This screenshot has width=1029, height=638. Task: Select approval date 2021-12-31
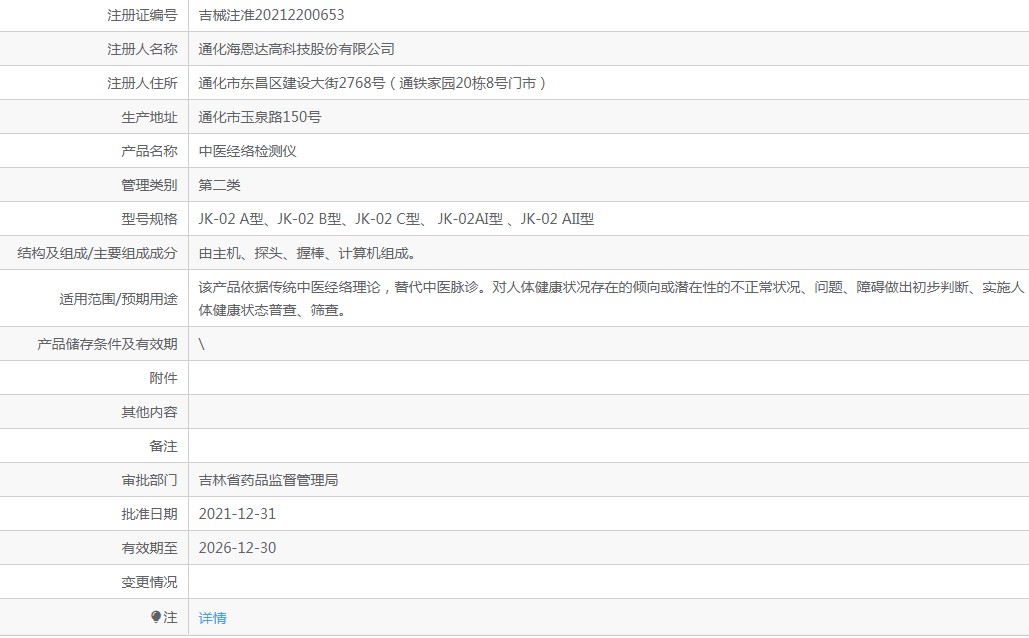238,514
